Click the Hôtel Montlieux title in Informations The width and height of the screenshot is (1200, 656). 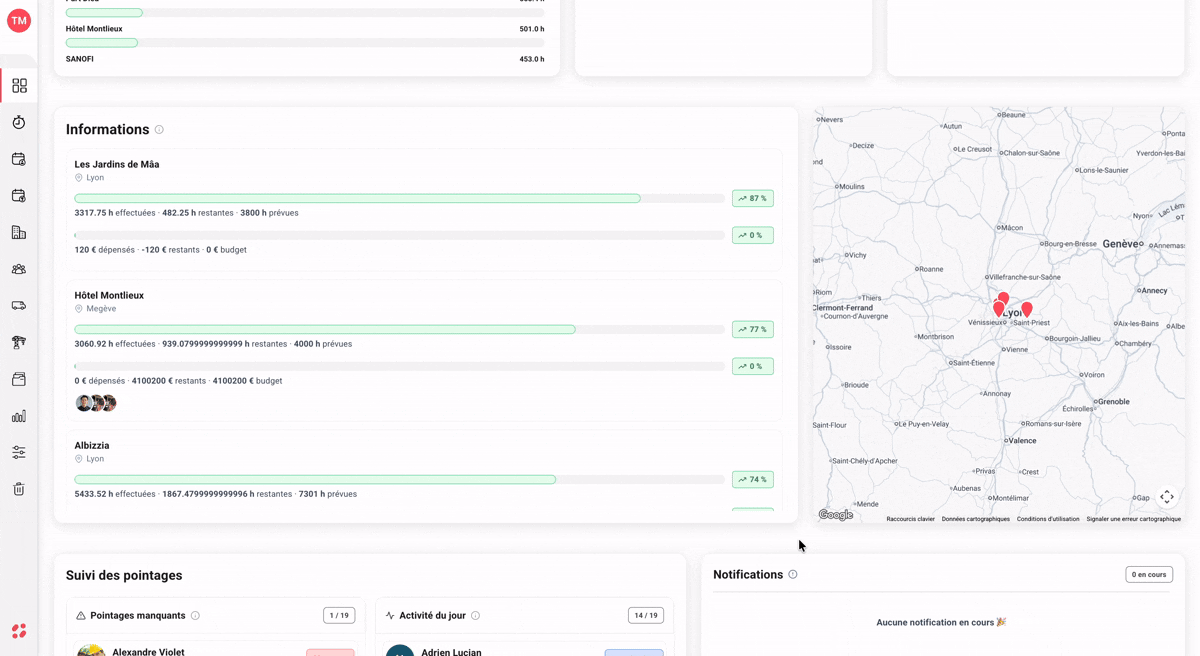(109, 296)
